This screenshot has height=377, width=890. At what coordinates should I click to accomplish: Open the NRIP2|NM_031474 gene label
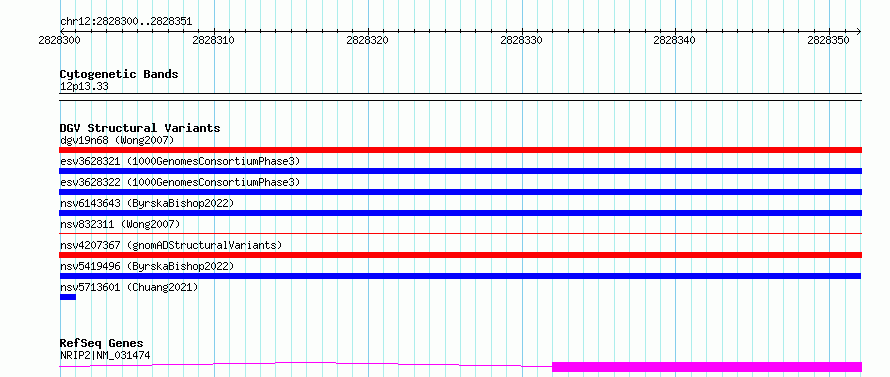tap(105, 356)
